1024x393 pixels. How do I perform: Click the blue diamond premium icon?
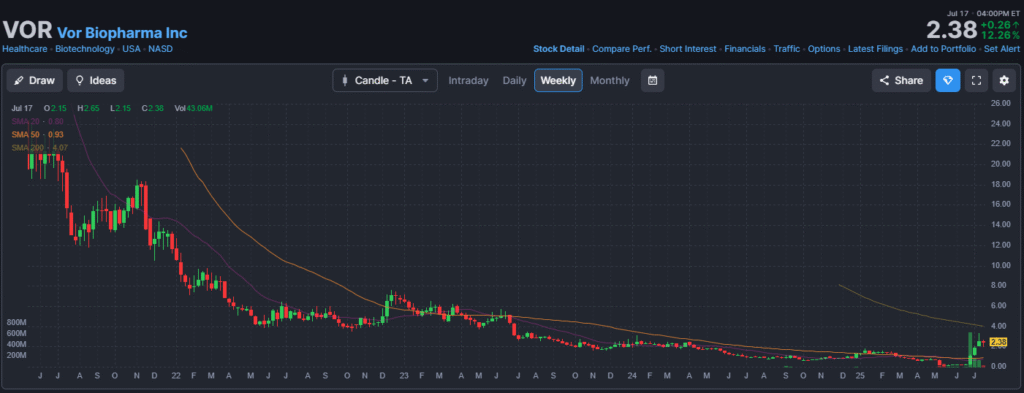[x=948, y=80]
